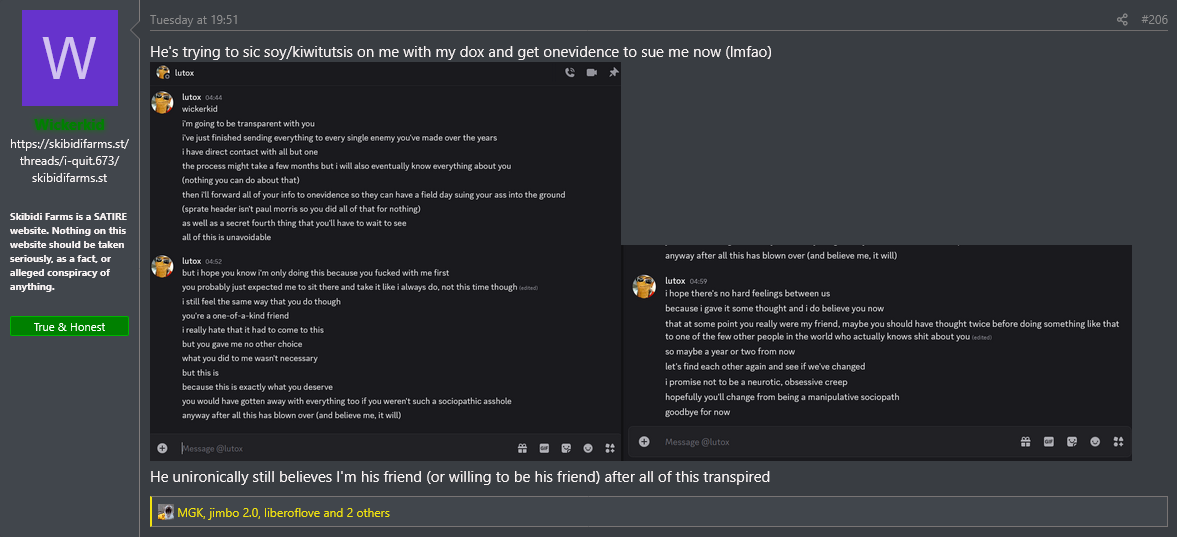The image size is (1177, 537).
Task: Click the video call camera icon
Action: [x=591, y=72]
